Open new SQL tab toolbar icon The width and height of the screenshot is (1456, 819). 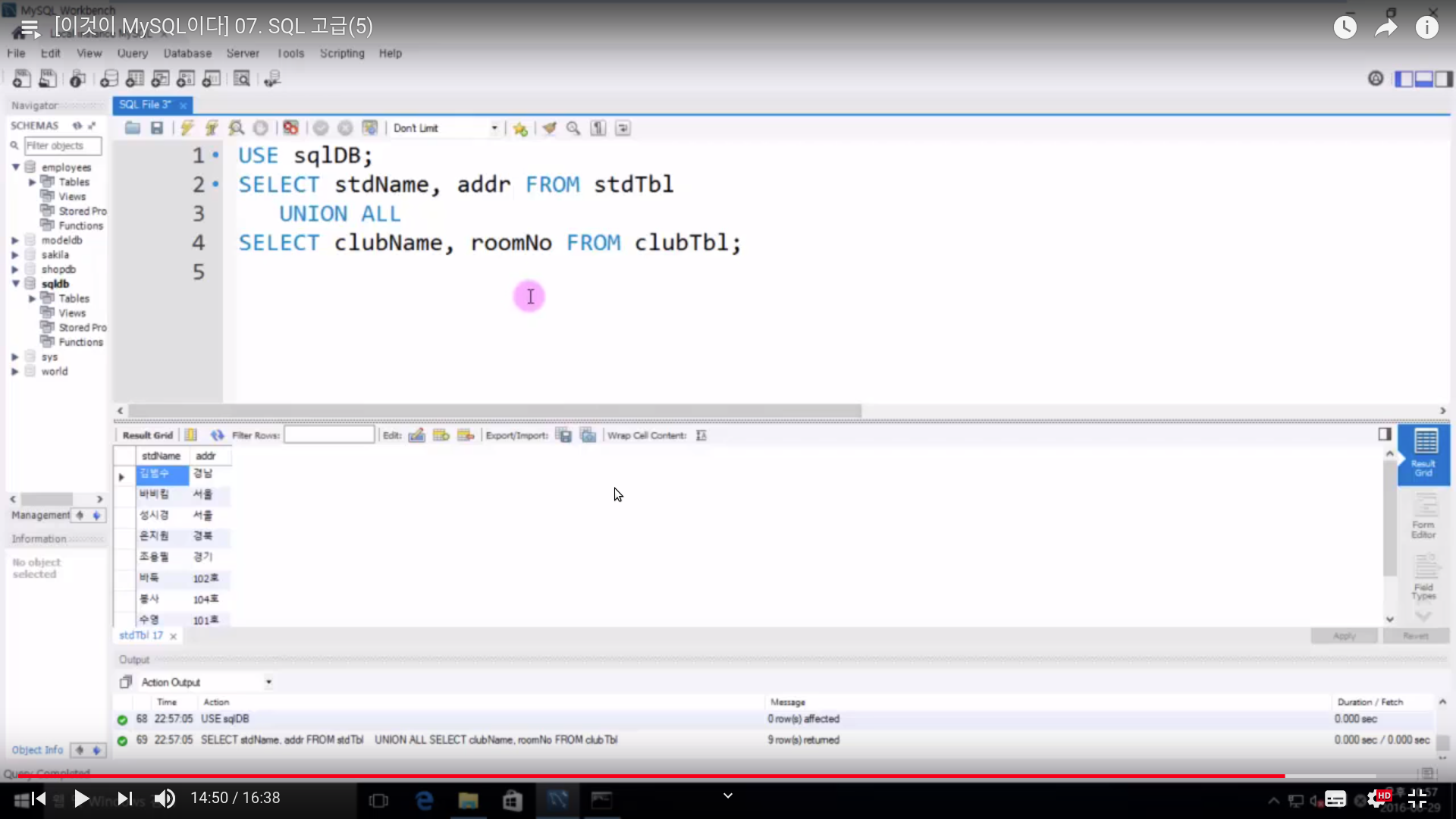click(x=22, y=78)
